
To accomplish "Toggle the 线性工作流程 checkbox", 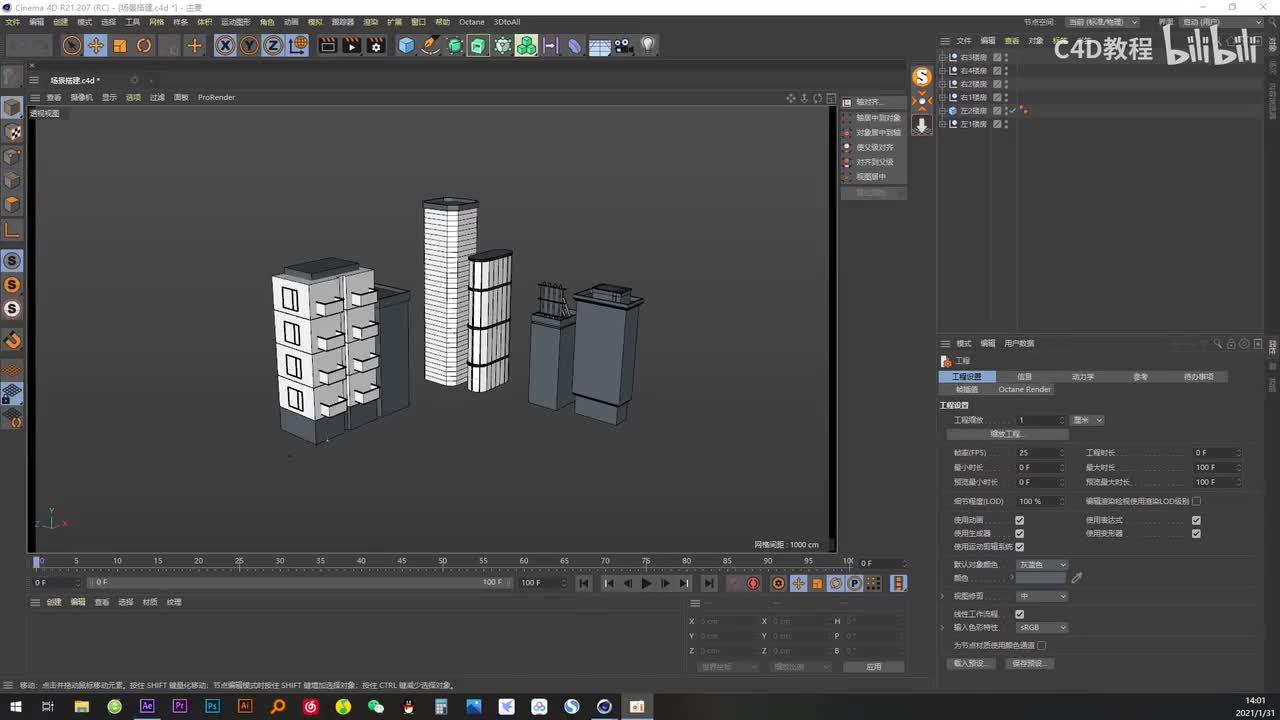I will tap(1019, 614).
